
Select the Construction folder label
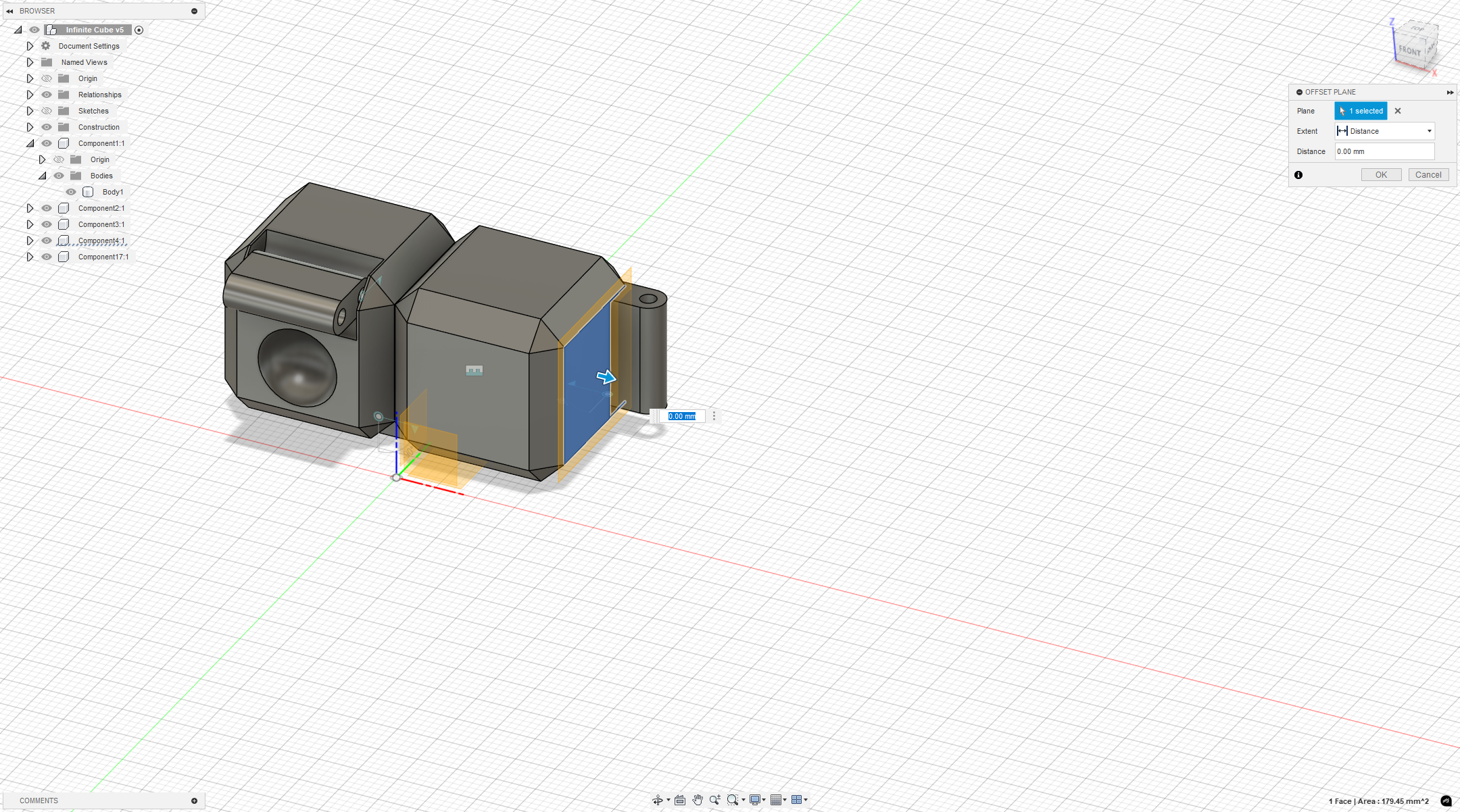coord(99,127)
